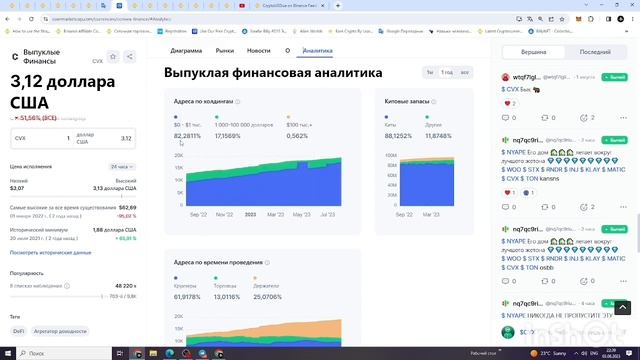Viewport: 640px width, 360px height.
Task: Click the Держатели legend dot
Action: tap(255, 278)
